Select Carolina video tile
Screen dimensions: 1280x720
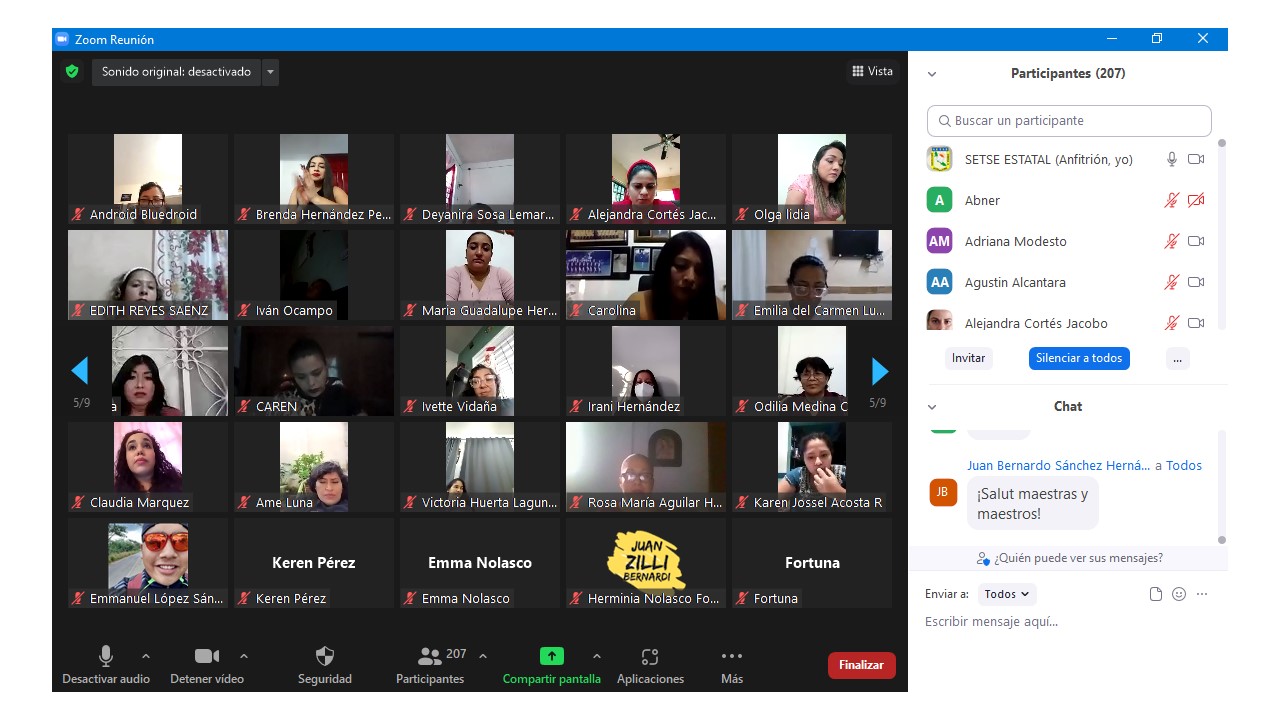pyautogui.click(x=646, y=275)
